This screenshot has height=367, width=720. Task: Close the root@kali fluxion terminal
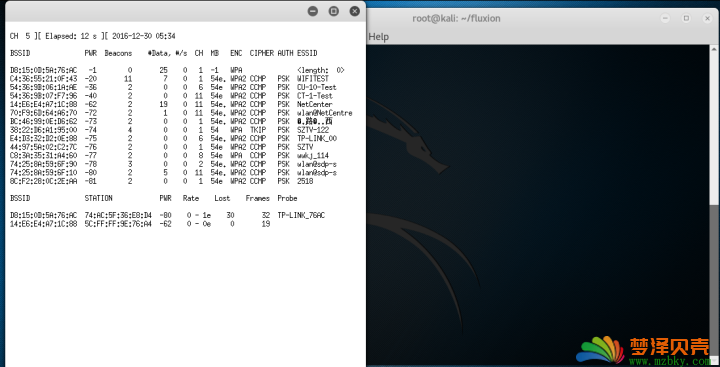click(x=707, y=18)
